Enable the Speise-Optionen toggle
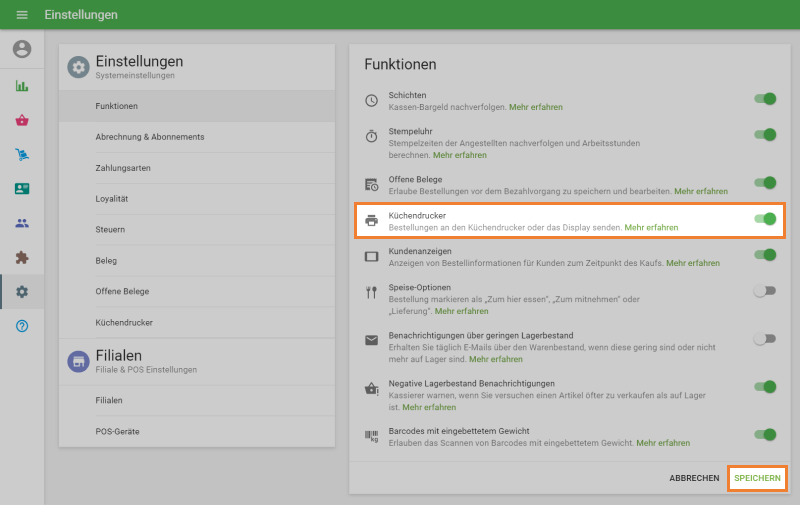Image resolution: width=800 pixels, height=505 pixels. click(x=765, y=291)
